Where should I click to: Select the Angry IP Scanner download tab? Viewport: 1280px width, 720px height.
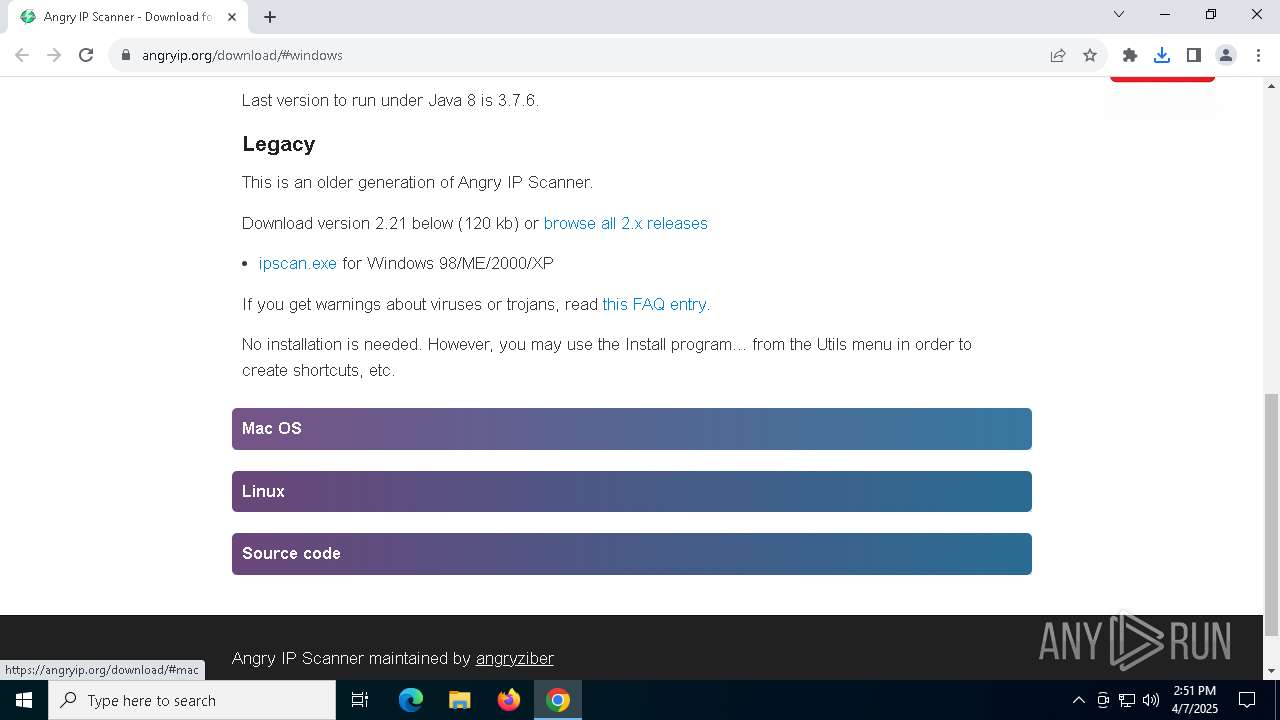127,17
